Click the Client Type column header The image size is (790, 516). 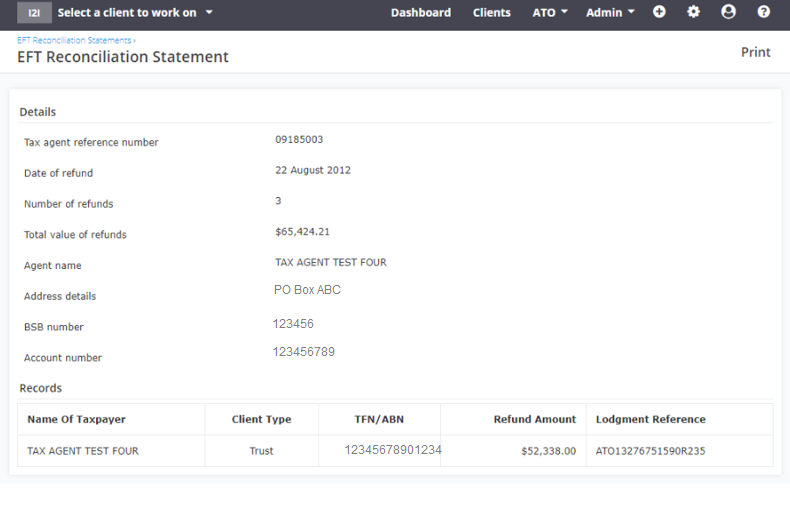tap(261, 419)
